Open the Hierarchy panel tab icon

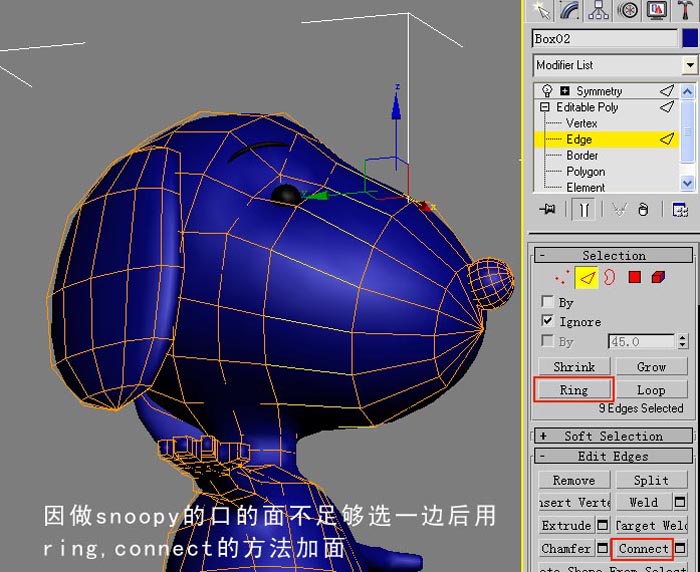tap(598, 11)
